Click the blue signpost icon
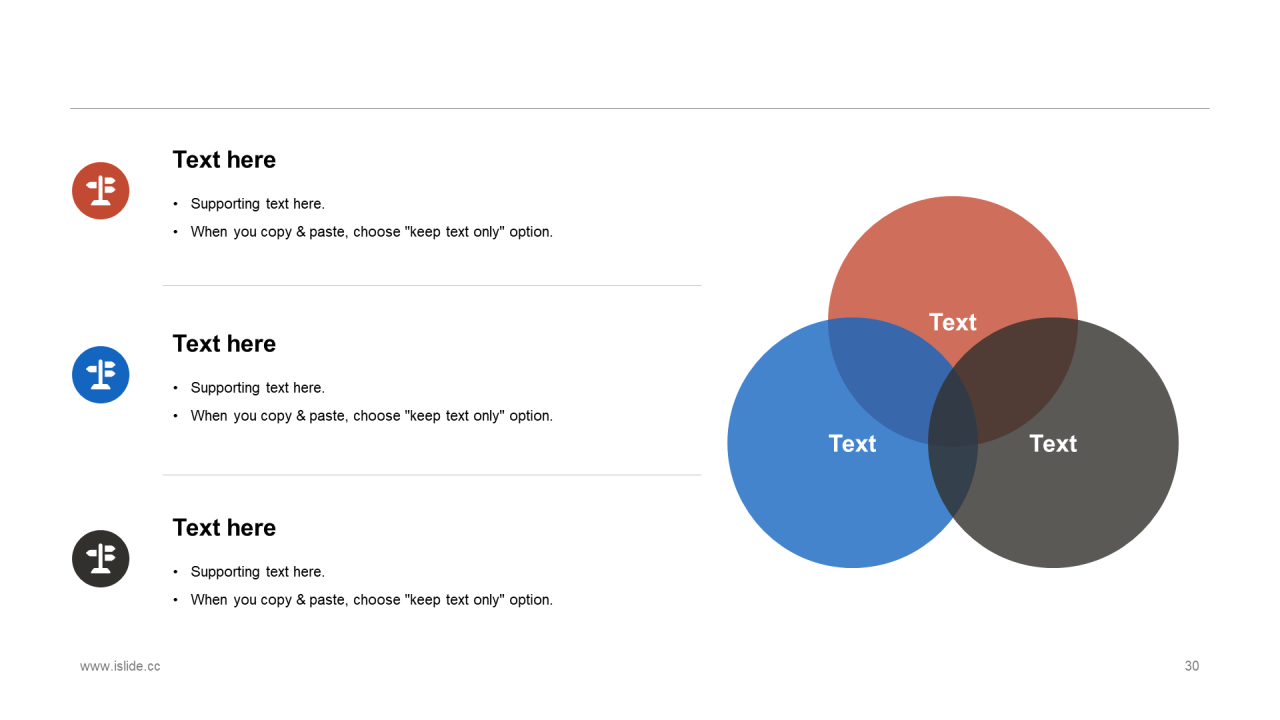The height and width of the screenshot is (720, 1280). (101, 375)
